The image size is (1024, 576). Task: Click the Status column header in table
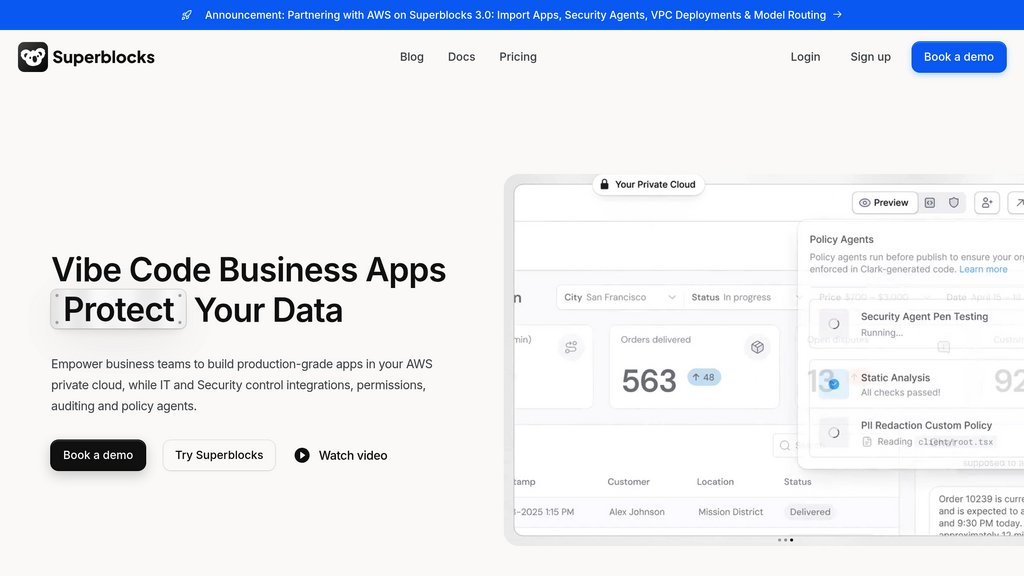797,482
